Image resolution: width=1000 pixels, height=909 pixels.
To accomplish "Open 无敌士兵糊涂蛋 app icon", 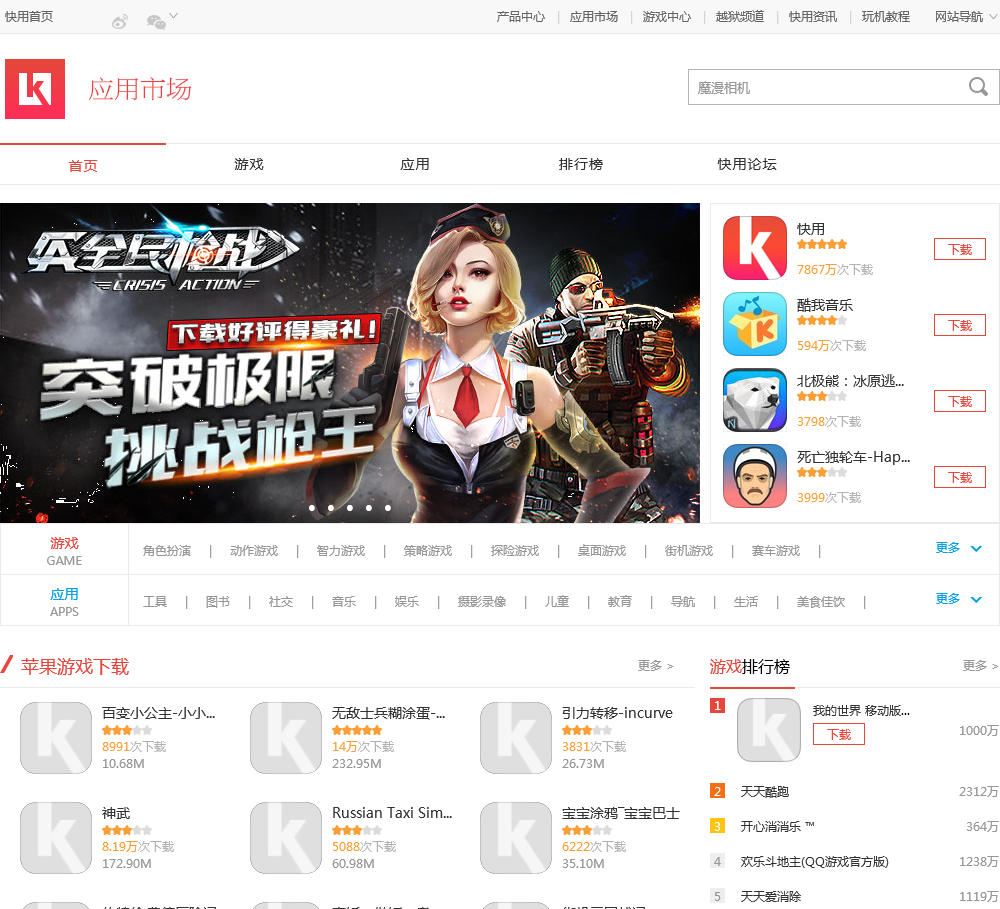I will click(x=286, y=738).
